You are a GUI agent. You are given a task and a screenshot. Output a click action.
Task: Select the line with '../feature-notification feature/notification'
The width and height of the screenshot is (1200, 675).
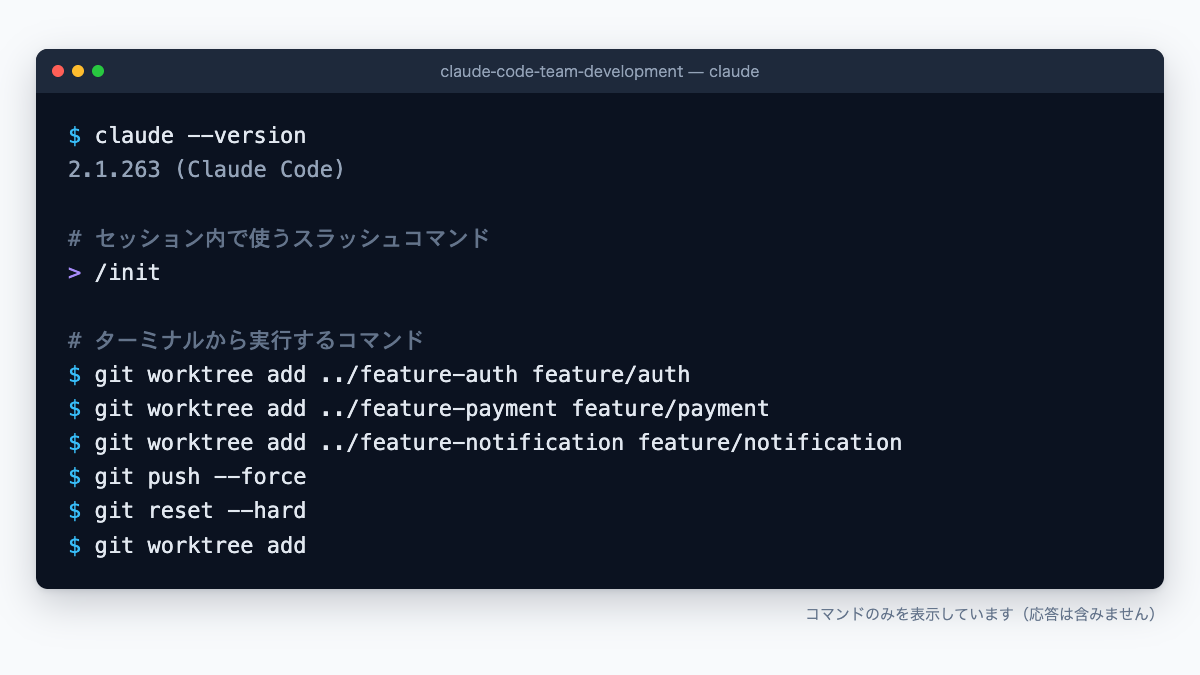tap(485, 442)
